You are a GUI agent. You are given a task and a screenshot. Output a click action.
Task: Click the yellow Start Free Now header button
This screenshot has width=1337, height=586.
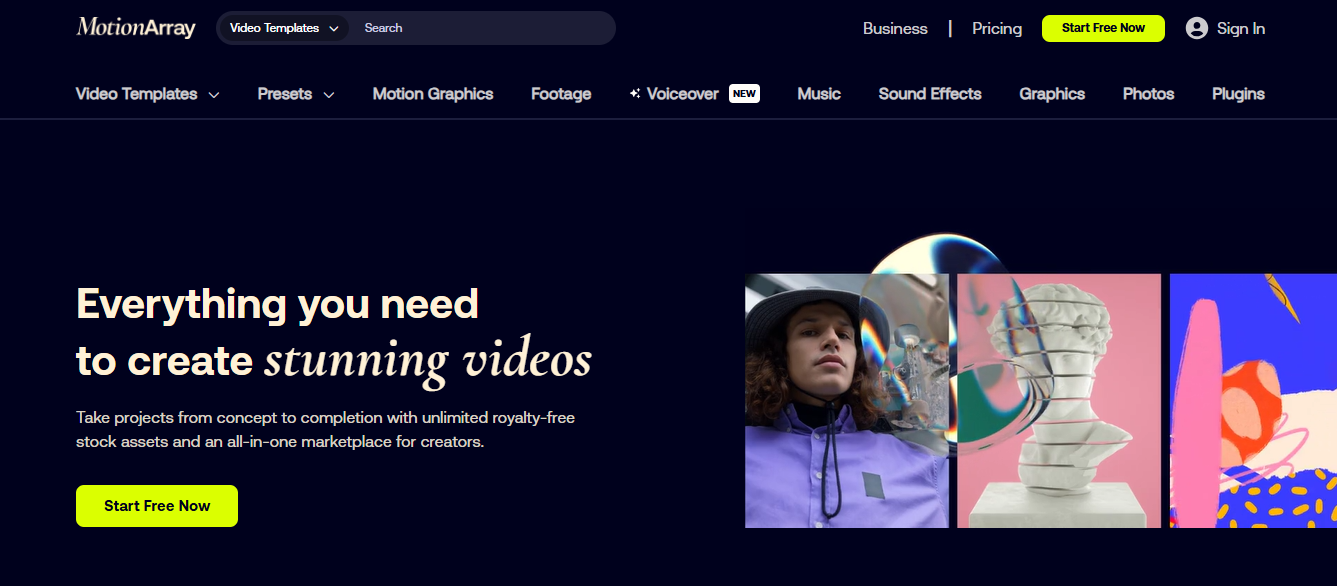coord(1103,28)
